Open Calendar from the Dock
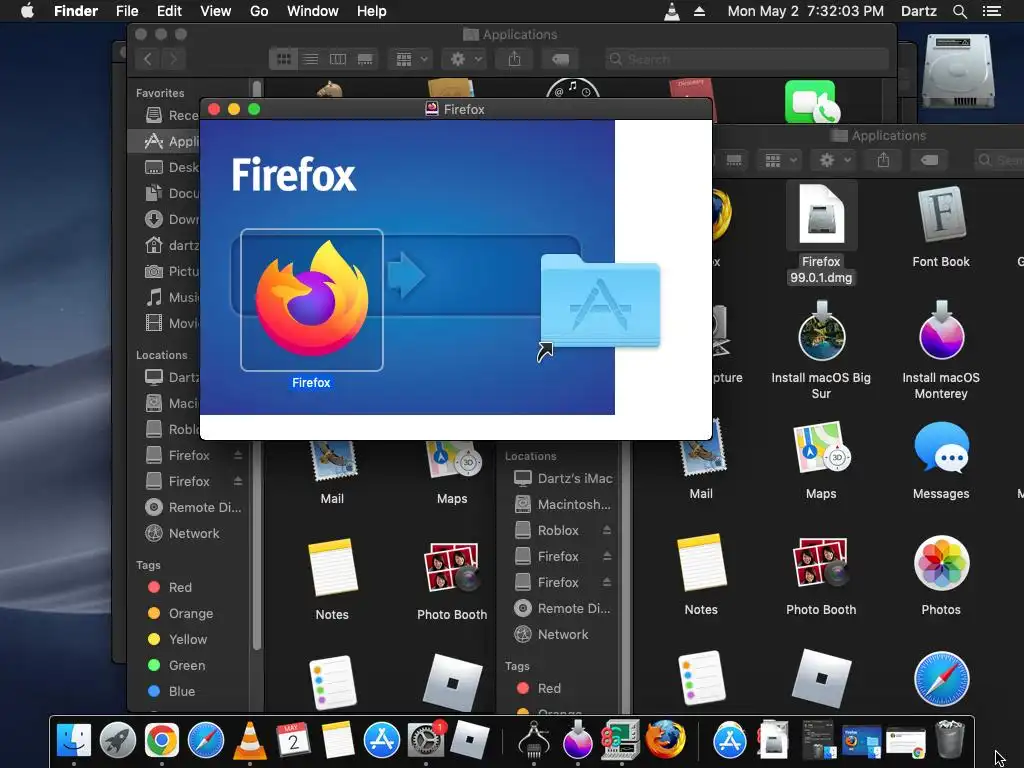 (293, 740)
